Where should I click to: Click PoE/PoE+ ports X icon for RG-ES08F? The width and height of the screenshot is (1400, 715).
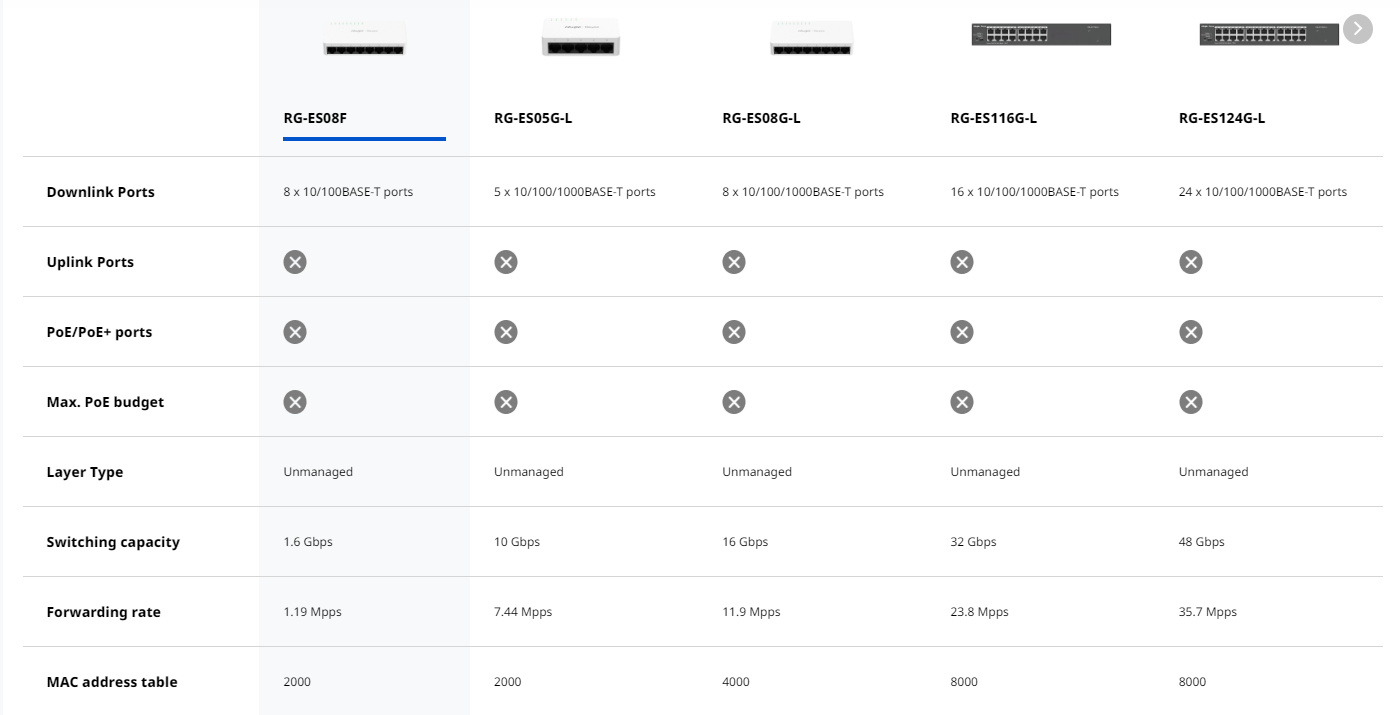295,332
